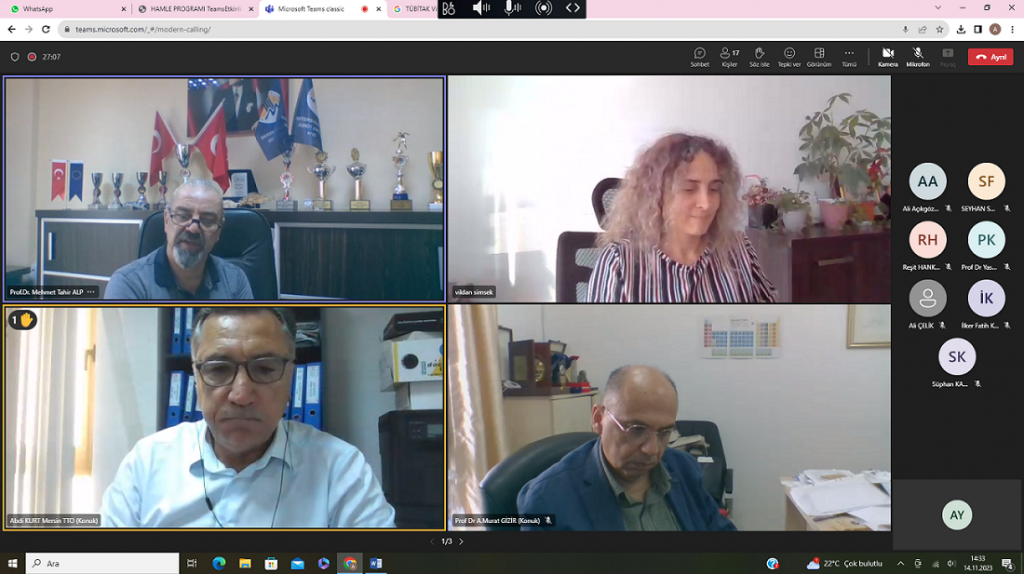
Task: Select vildan simsek's video tile
Action: (x=669, y=188)
